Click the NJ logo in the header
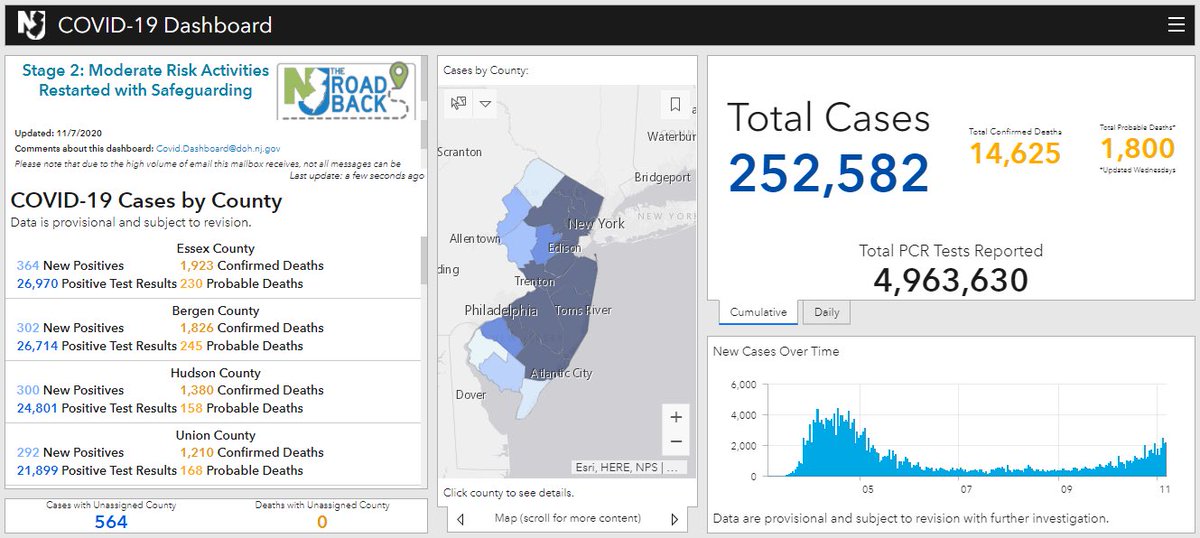Image resolution: width=1200 pixels, height=538 pixels. click(x=30, y=25)
